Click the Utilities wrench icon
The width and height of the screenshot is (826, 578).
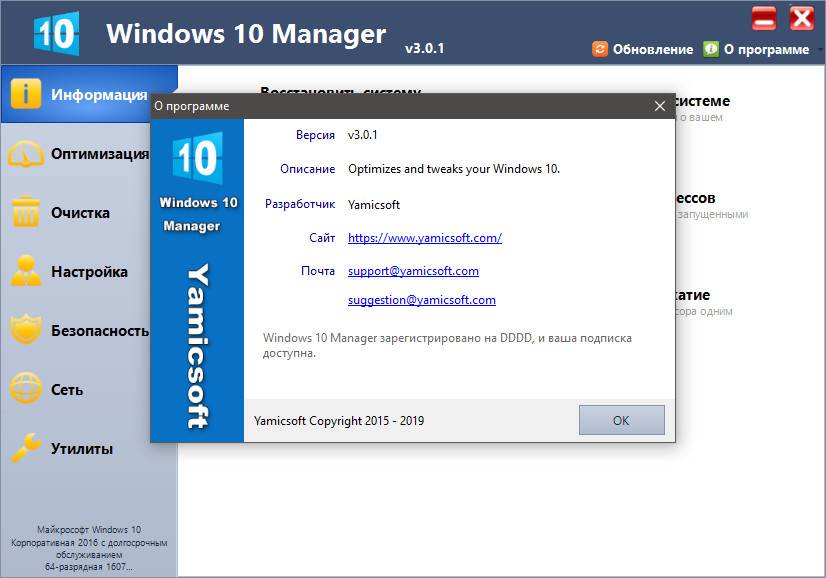point(25,448)
